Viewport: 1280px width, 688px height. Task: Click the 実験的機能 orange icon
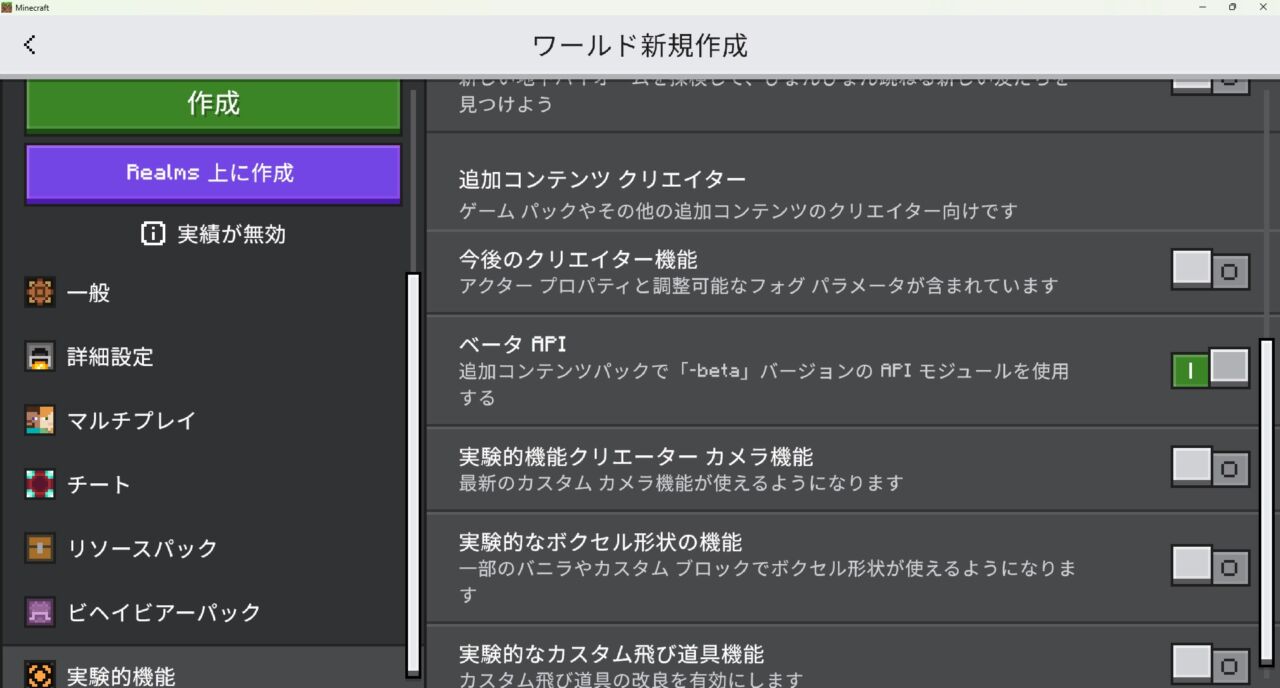coord(40,676)
